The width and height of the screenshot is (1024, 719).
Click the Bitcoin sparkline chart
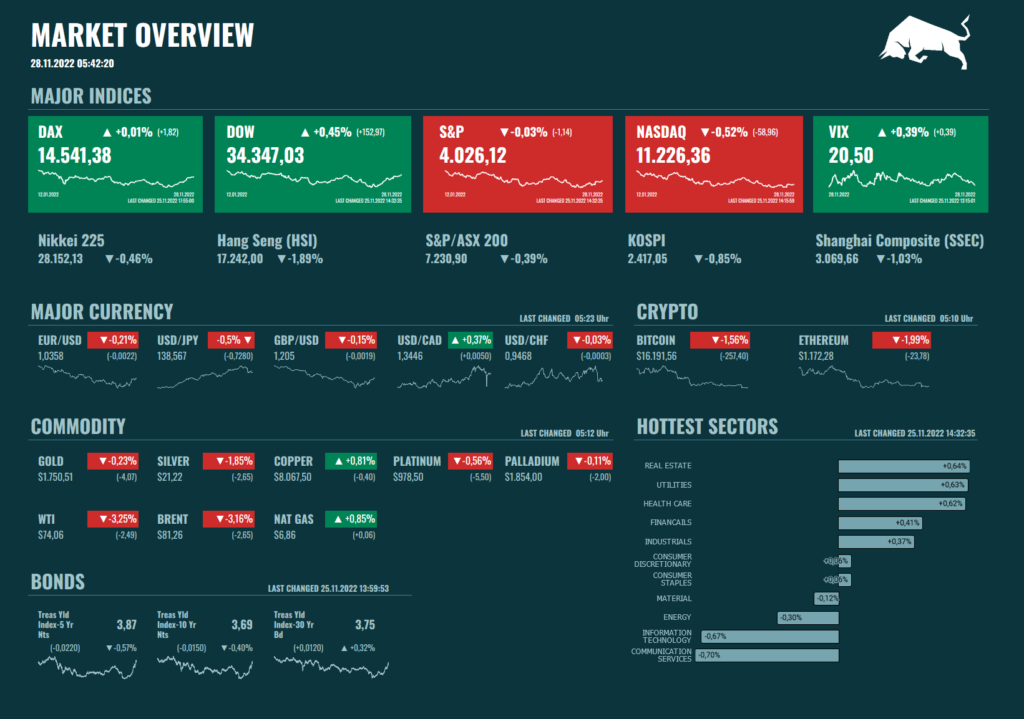[692, 377]
